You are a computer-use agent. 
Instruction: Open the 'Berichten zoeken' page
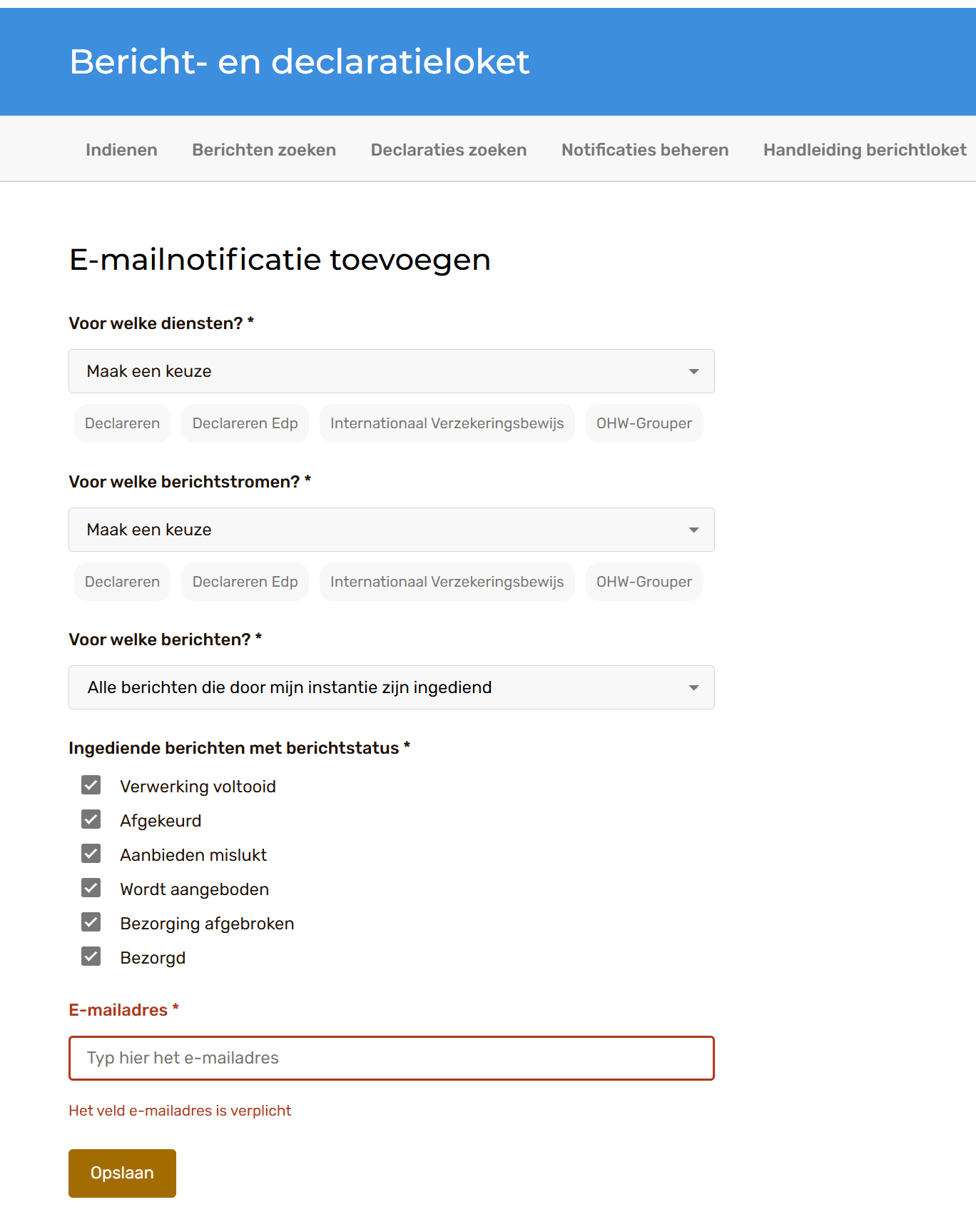tap(264, 150)
